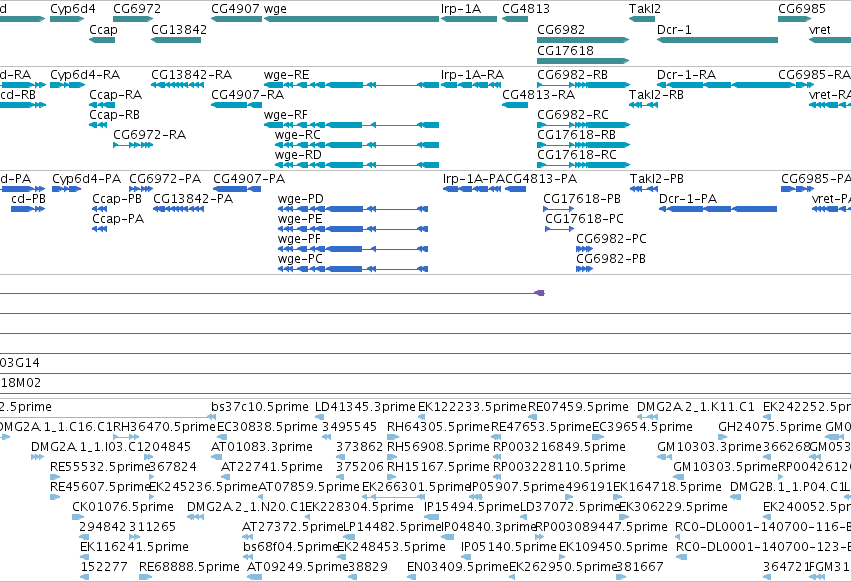Select the RH36470.5prime EST label
Screen dimensions: 851x582
coord(164,427)
